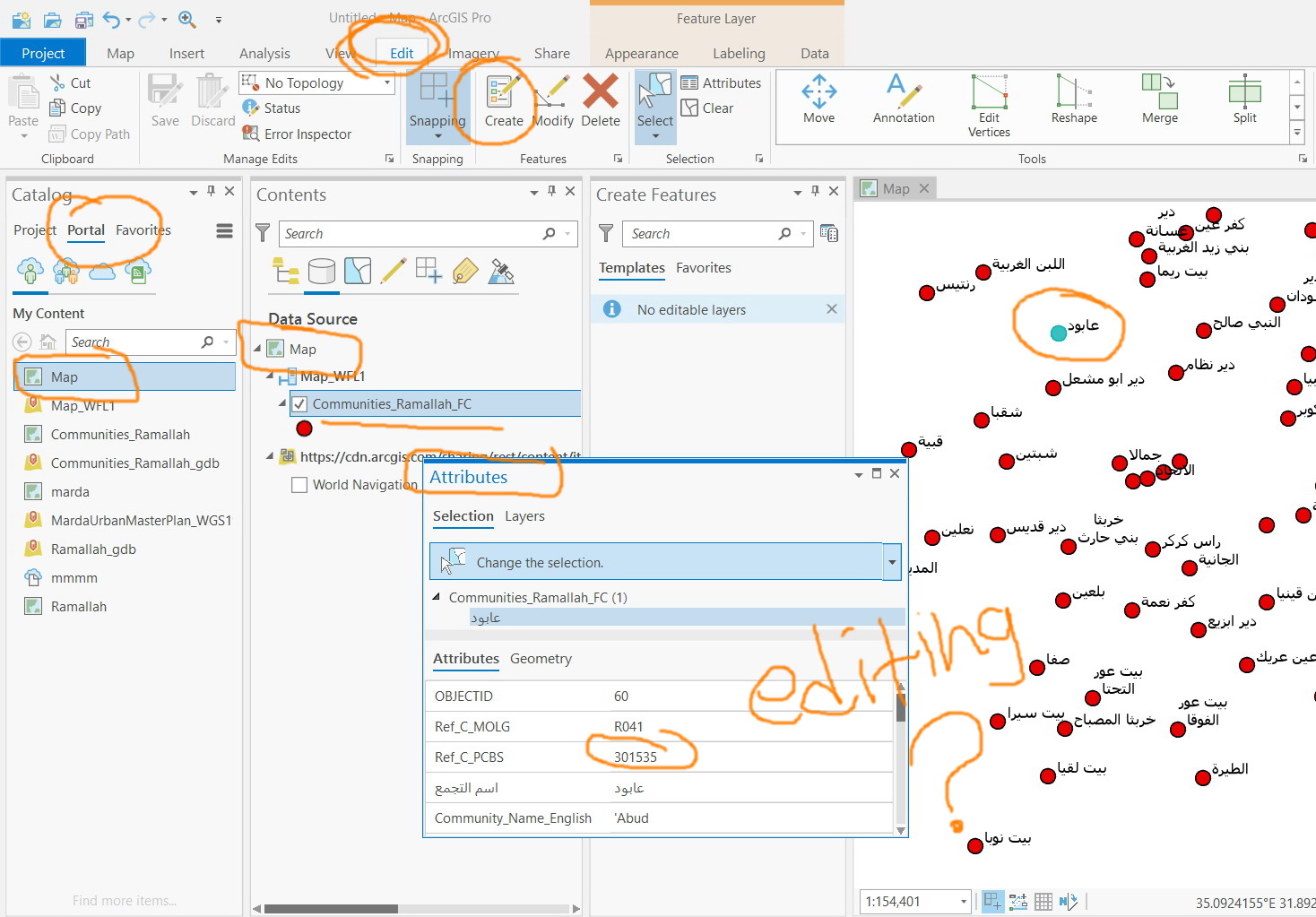
Task: Switch to the Share ribbon tab
Action: click(x=552, y=53)
